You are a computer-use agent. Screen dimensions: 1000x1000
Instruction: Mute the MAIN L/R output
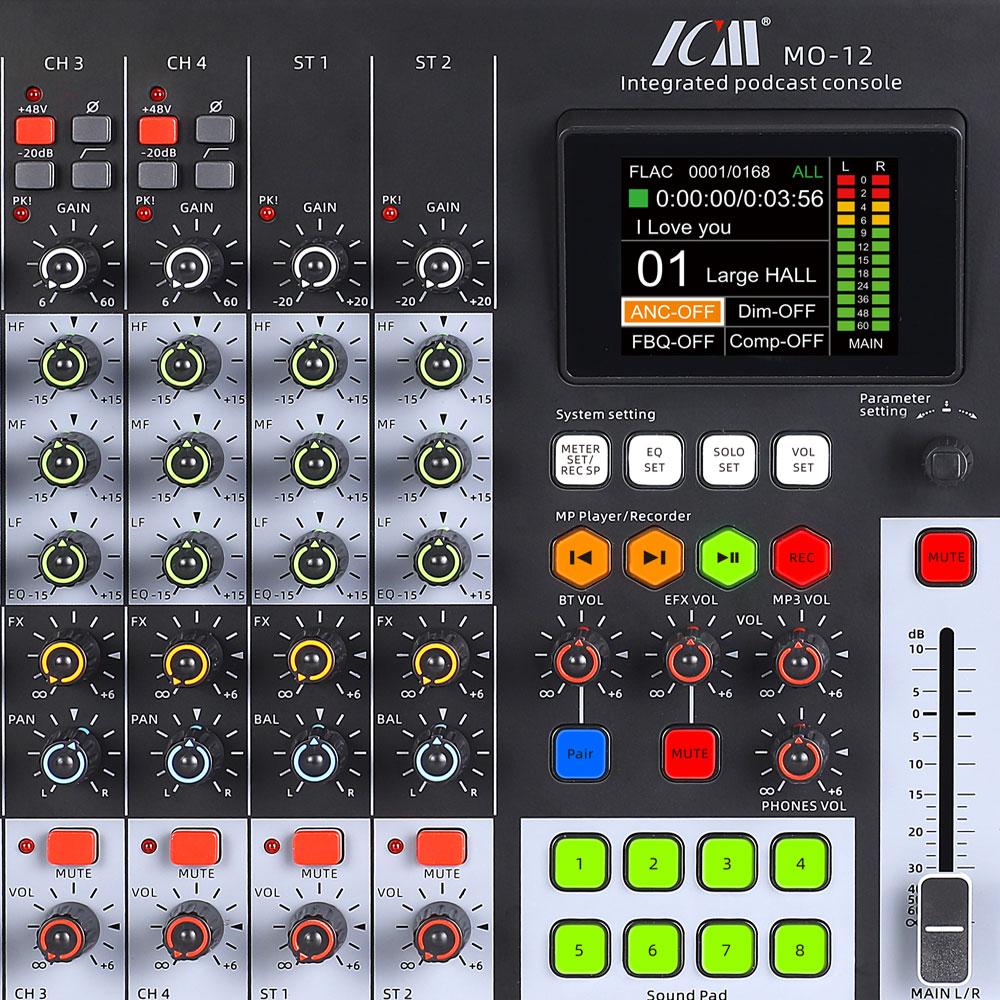coord(946,557)
